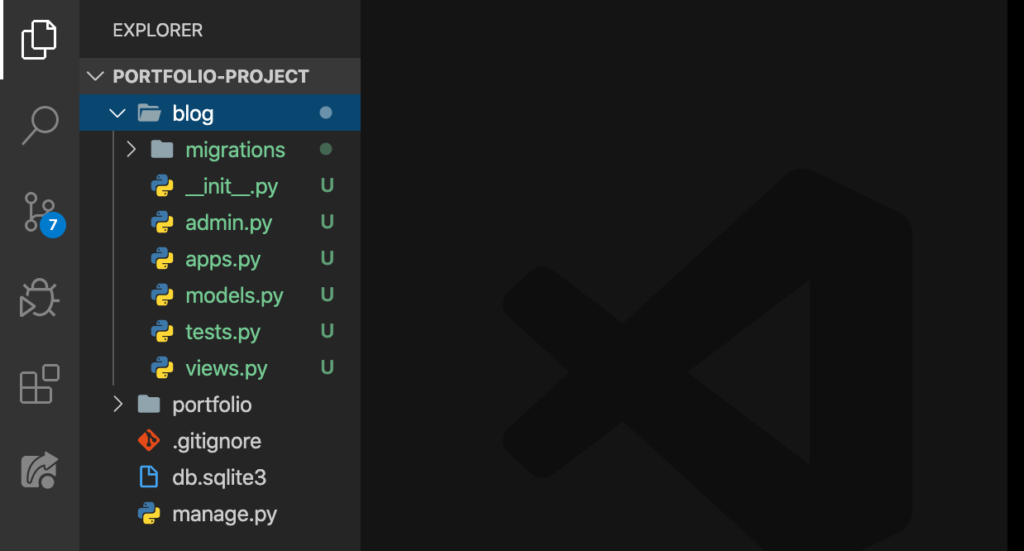Screen dimensions: 1024x551
Task: Click the Python icon beside manage.py
Action: (149, 514)
